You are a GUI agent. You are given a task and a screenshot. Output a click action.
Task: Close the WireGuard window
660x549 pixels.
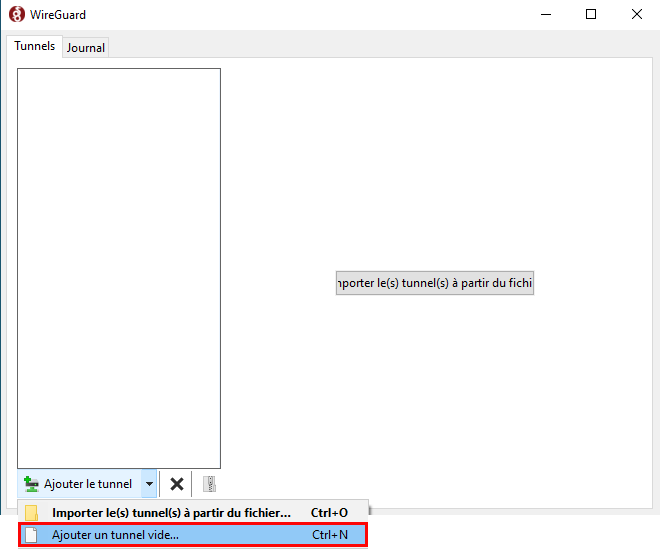pos(637,14)
